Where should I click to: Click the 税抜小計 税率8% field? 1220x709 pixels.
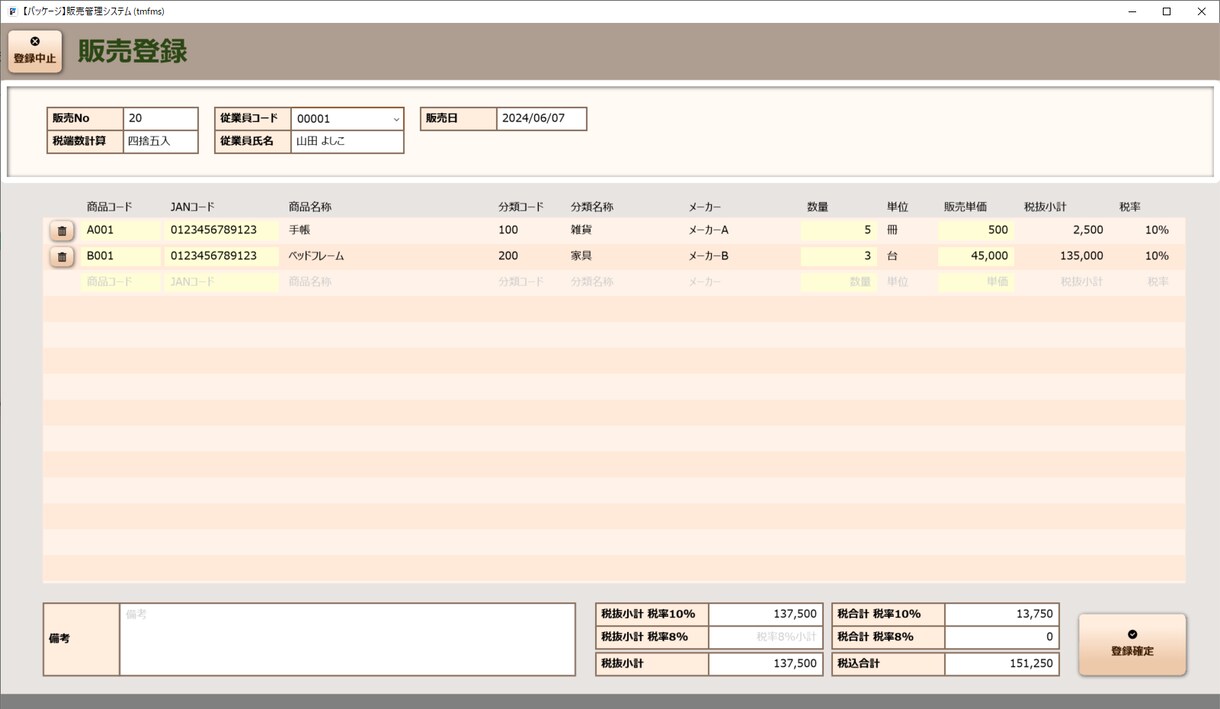point(765,637)
